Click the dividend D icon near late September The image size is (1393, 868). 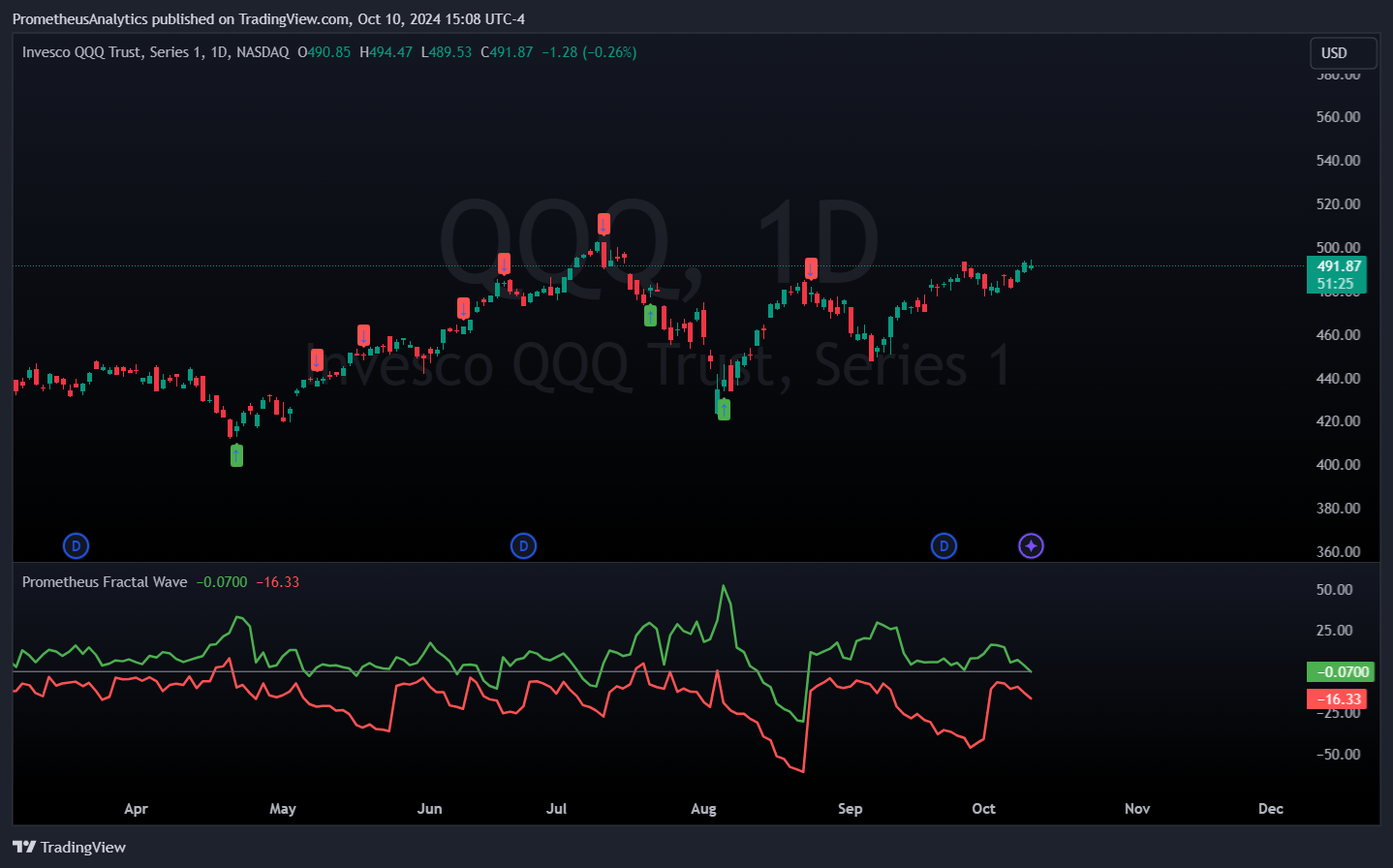(x=944, y=546)
